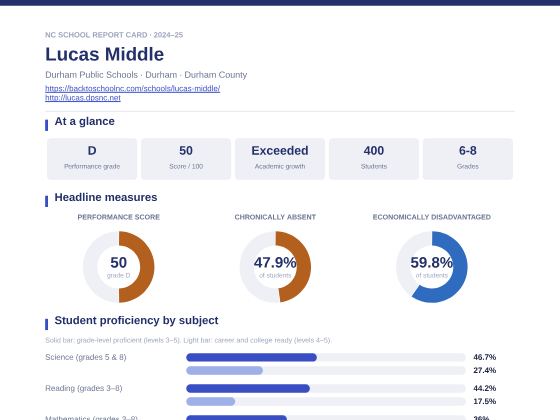Click the Economically Disadvantaged 59.8% donut chart
The image size is (560, 420).
431,267
